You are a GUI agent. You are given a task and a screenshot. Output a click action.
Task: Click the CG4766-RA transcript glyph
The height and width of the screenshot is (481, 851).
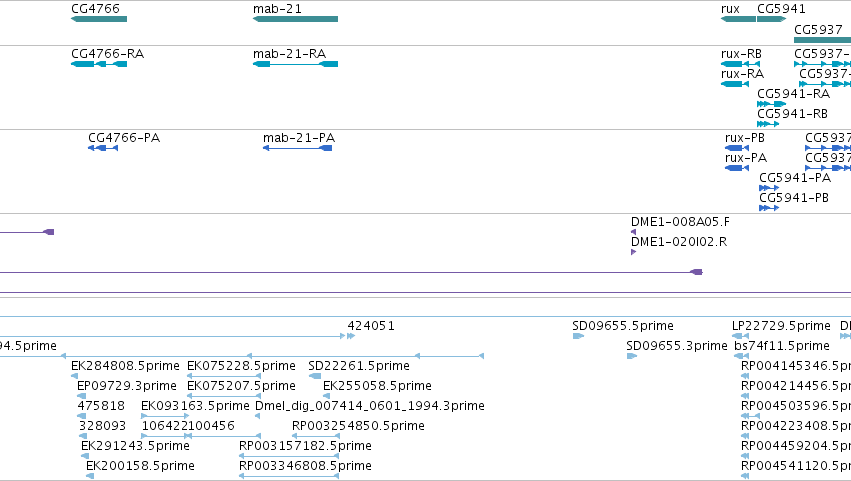[99, 64]
